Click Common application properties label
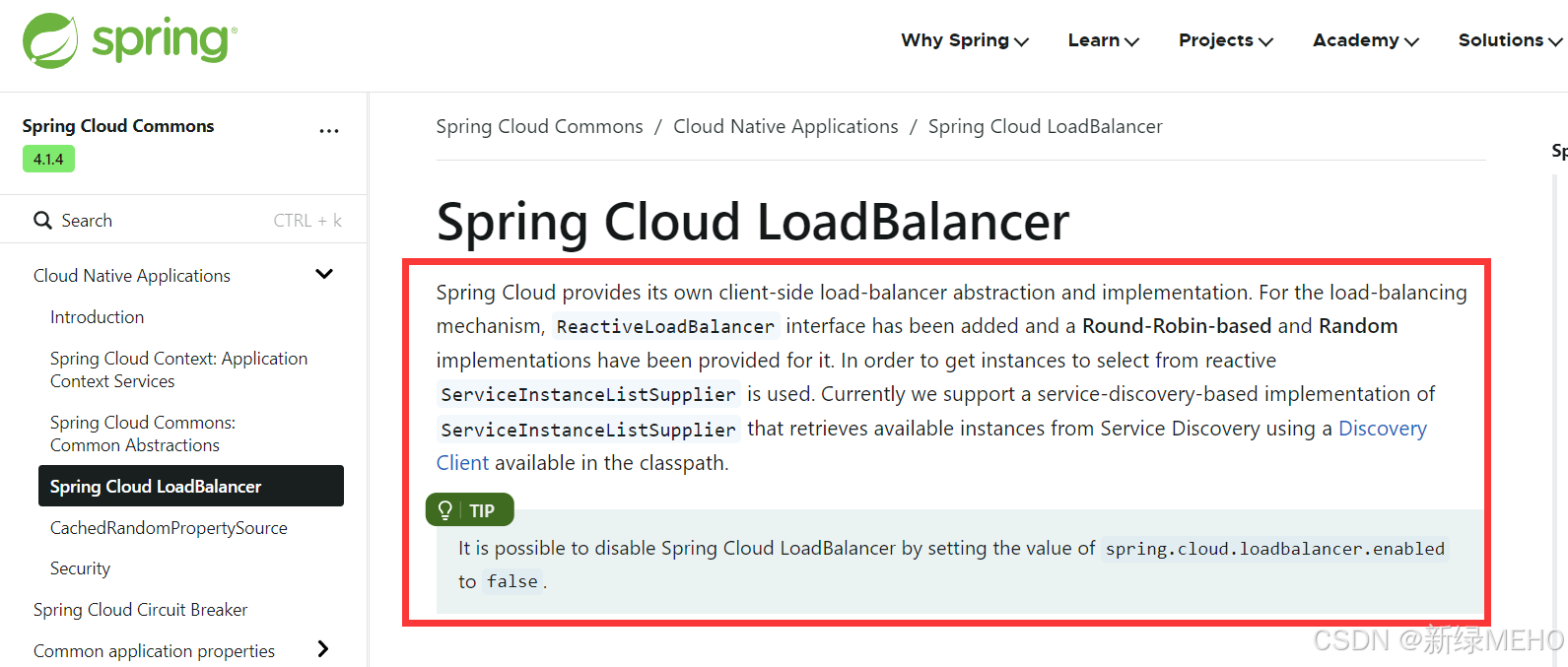 [154, 651]
